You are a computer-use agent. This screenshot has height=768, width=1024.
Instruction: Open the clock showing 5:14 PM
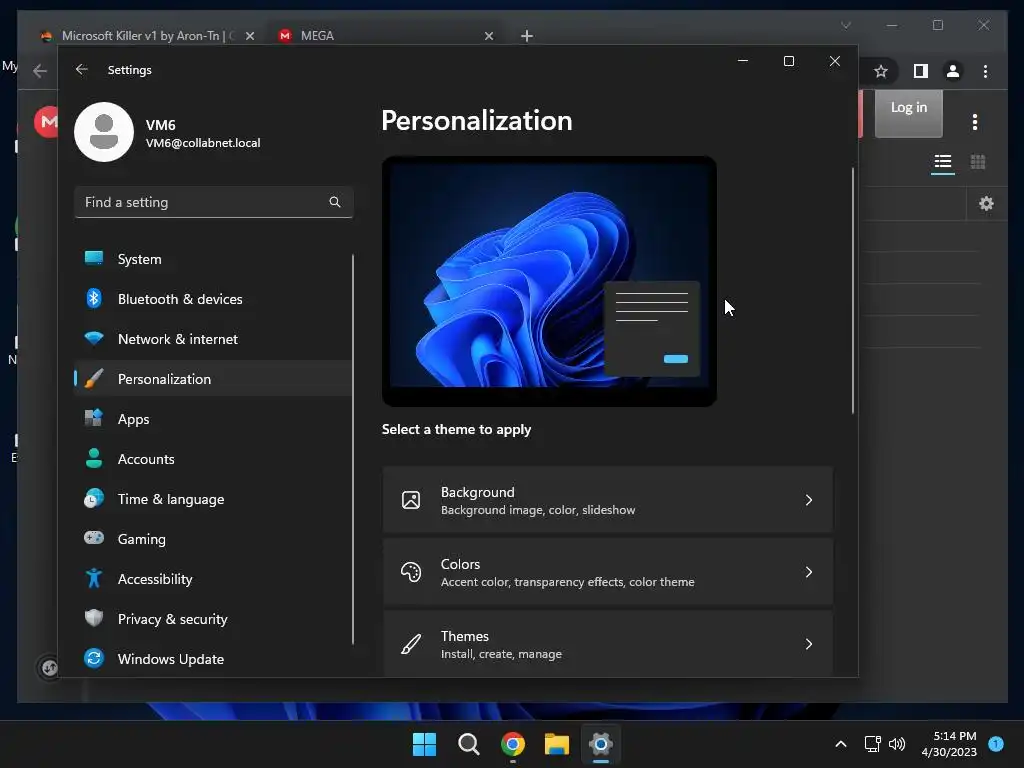[949, 744]
